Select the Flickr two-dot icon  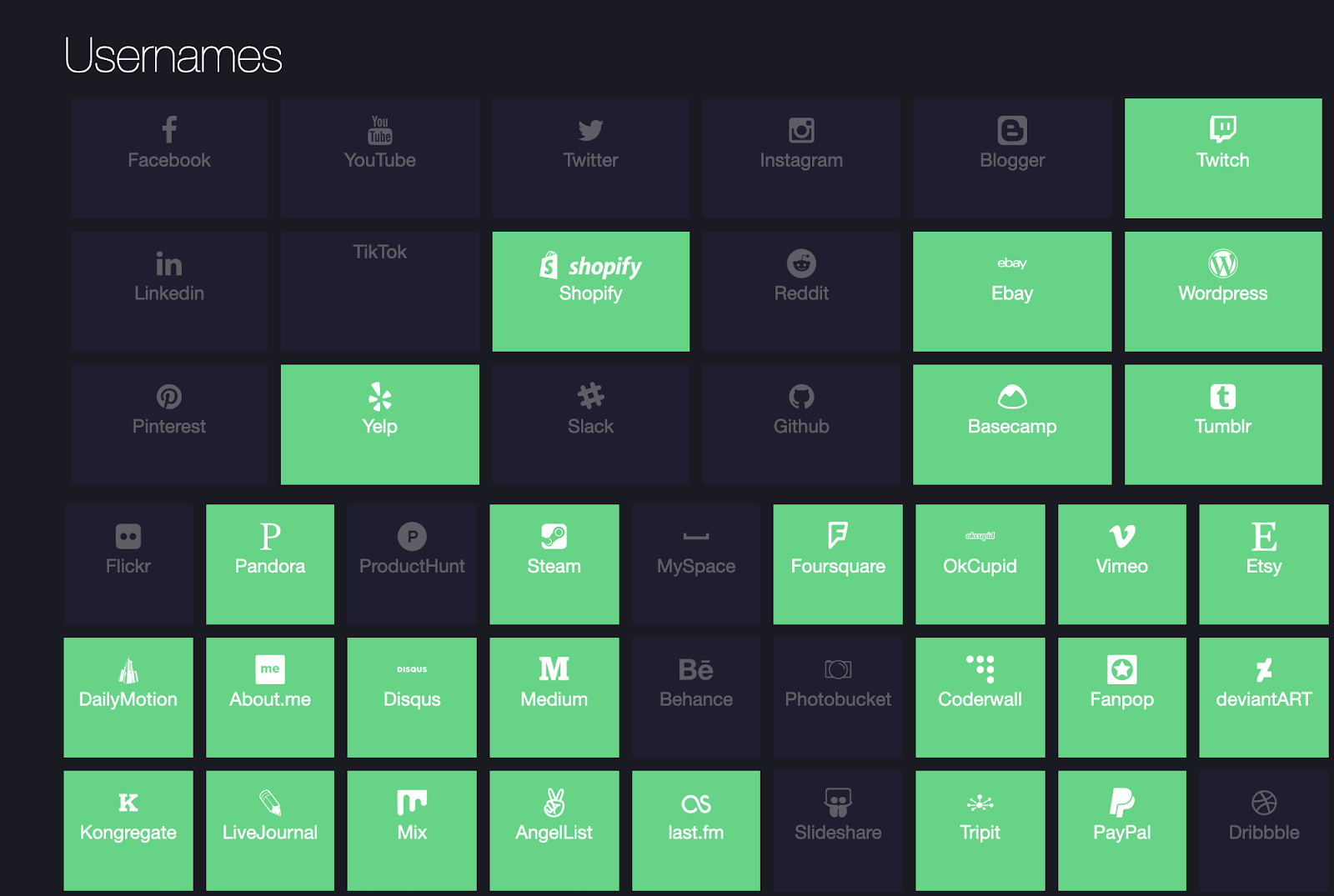(128, 537)
